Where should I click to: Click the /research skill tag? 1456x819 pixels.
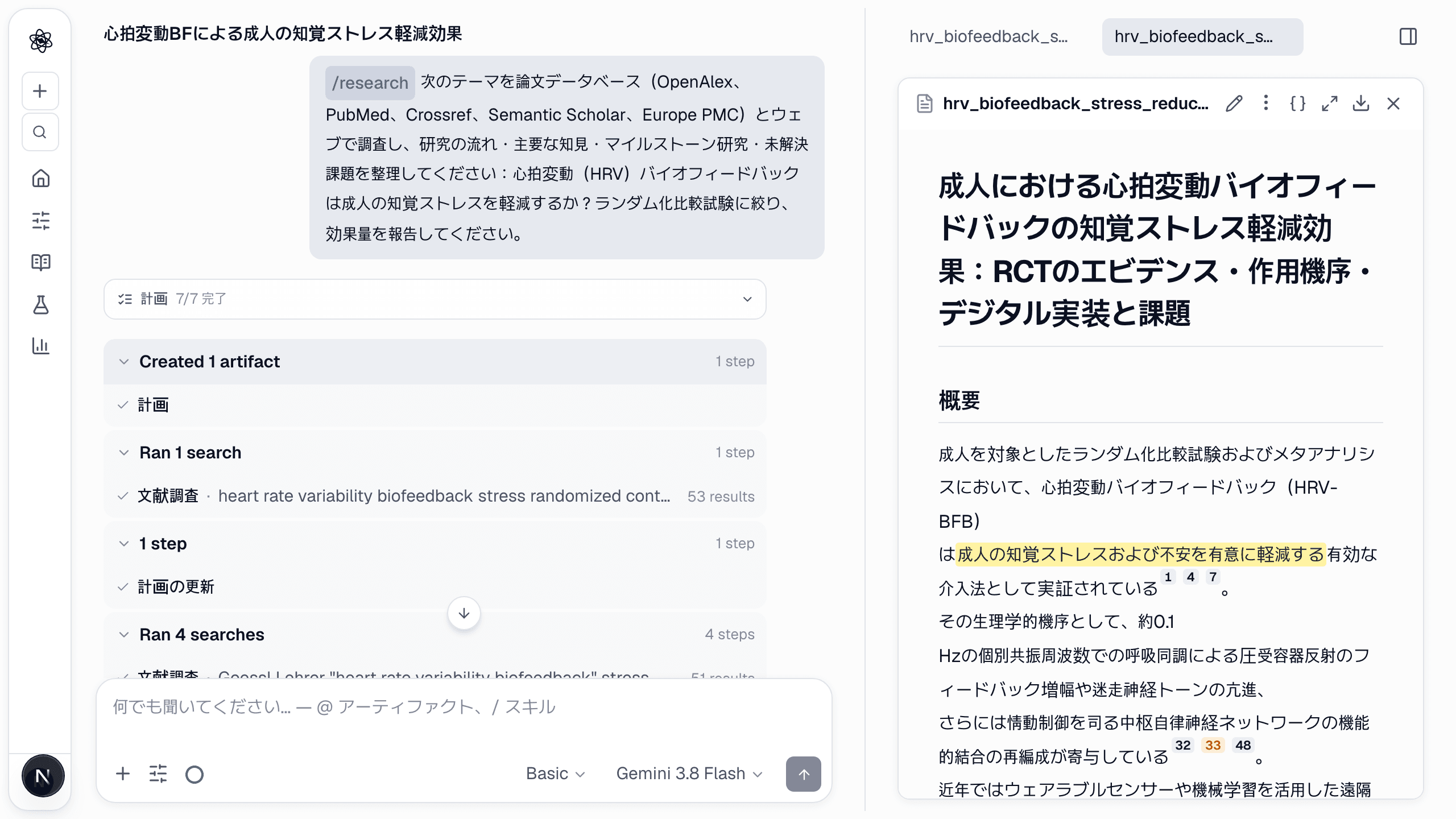pos(370,83)
